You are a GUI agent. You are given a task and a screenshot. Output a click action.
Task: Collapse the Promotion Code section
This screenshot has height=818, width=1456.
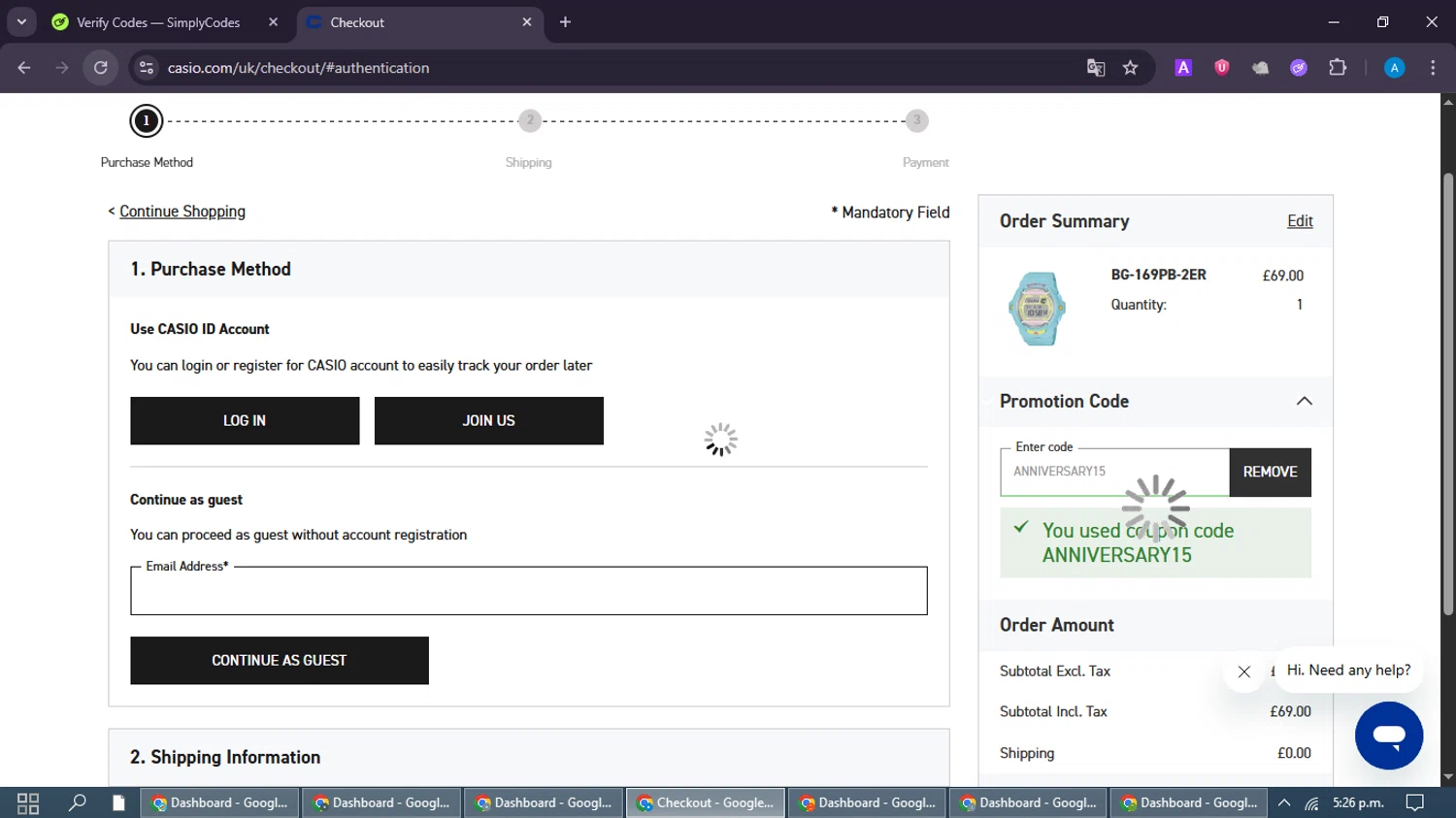click(1304, 401)
